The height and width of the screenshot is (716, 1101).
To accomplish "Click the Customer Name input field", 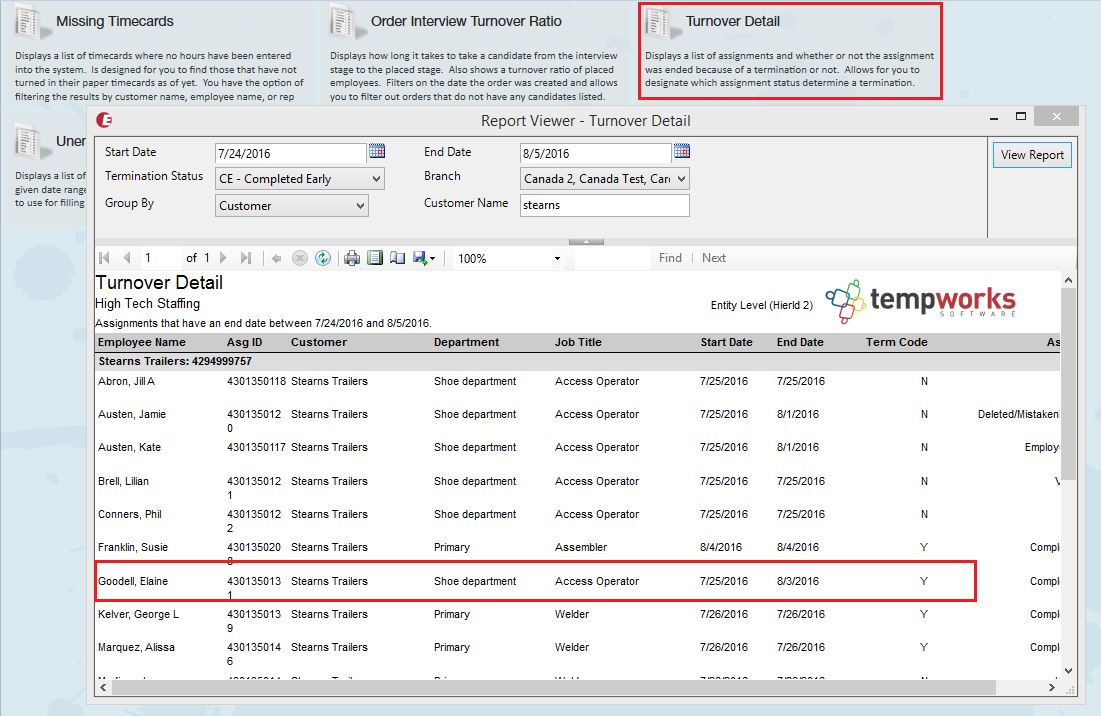I will 604,205.
